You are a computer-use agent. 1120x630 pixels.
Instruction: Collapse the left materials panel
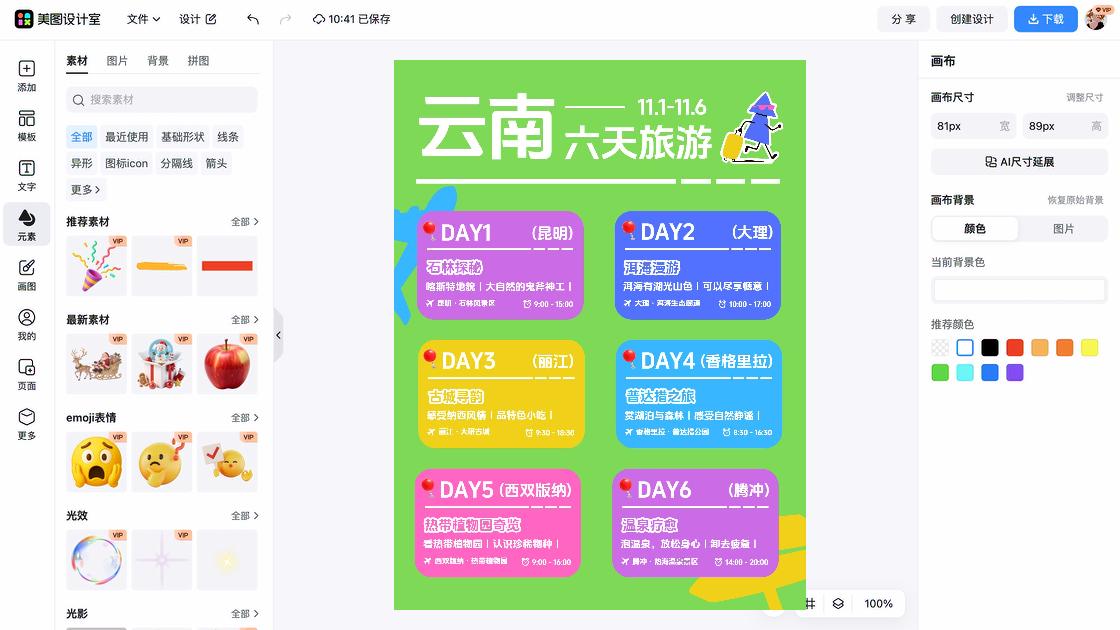278,335
